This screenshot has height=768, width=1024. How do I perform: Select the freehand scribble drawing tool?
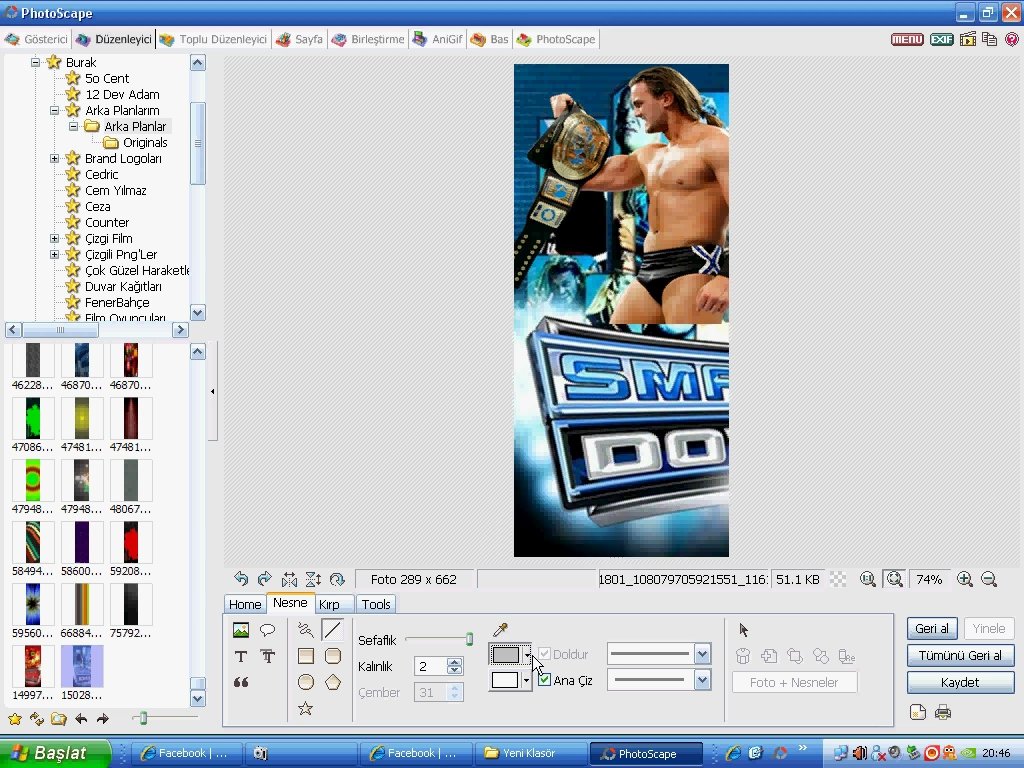pos(306,630)
